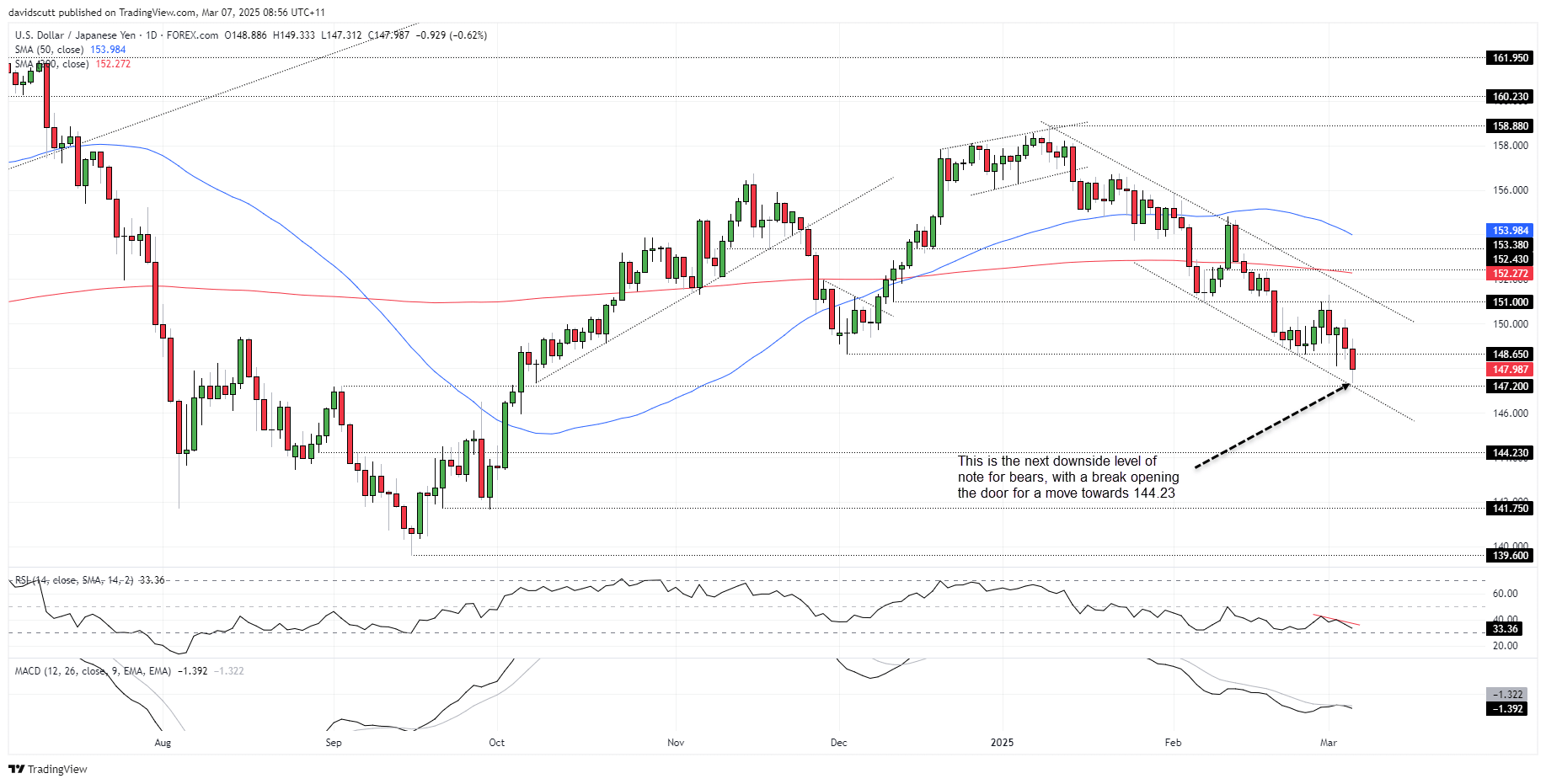The width and height of the screenshot is (1546, 784).
Task: Click the Aug label on the time axis
Action: click(x=163, y=743)
